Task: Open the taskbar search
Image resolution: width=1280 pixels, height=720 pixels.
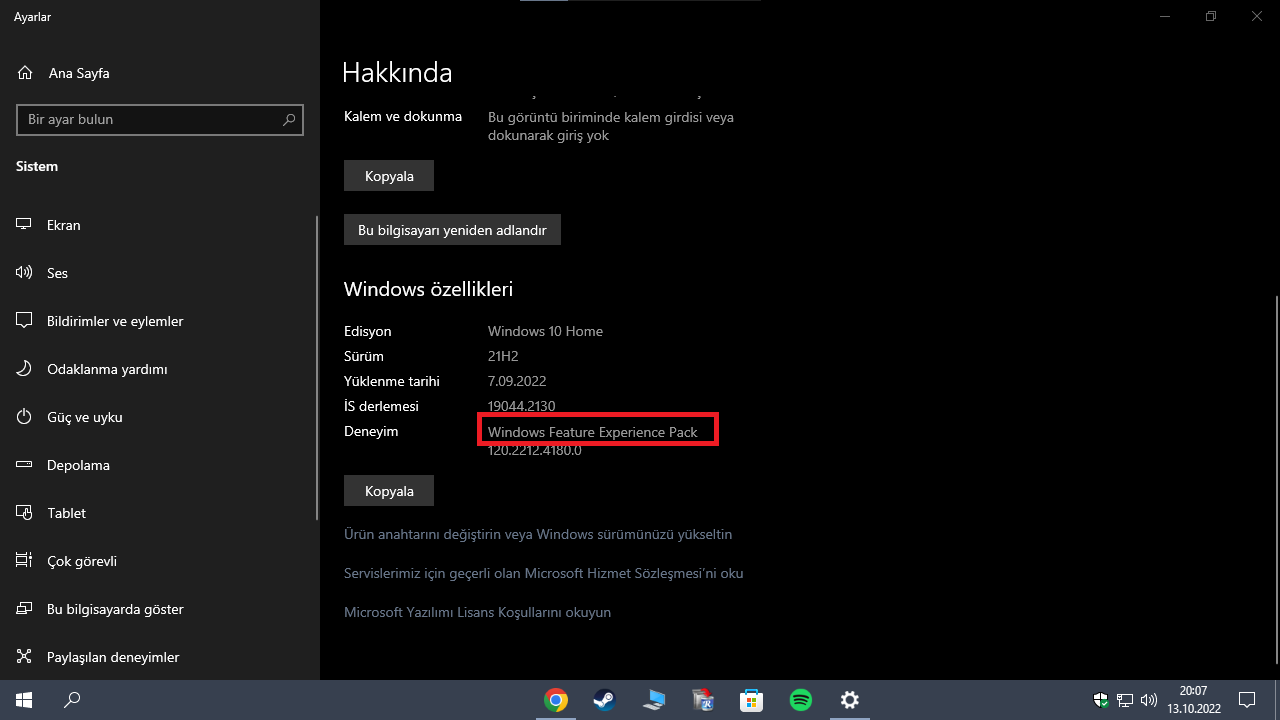Action: coord(72,700)
